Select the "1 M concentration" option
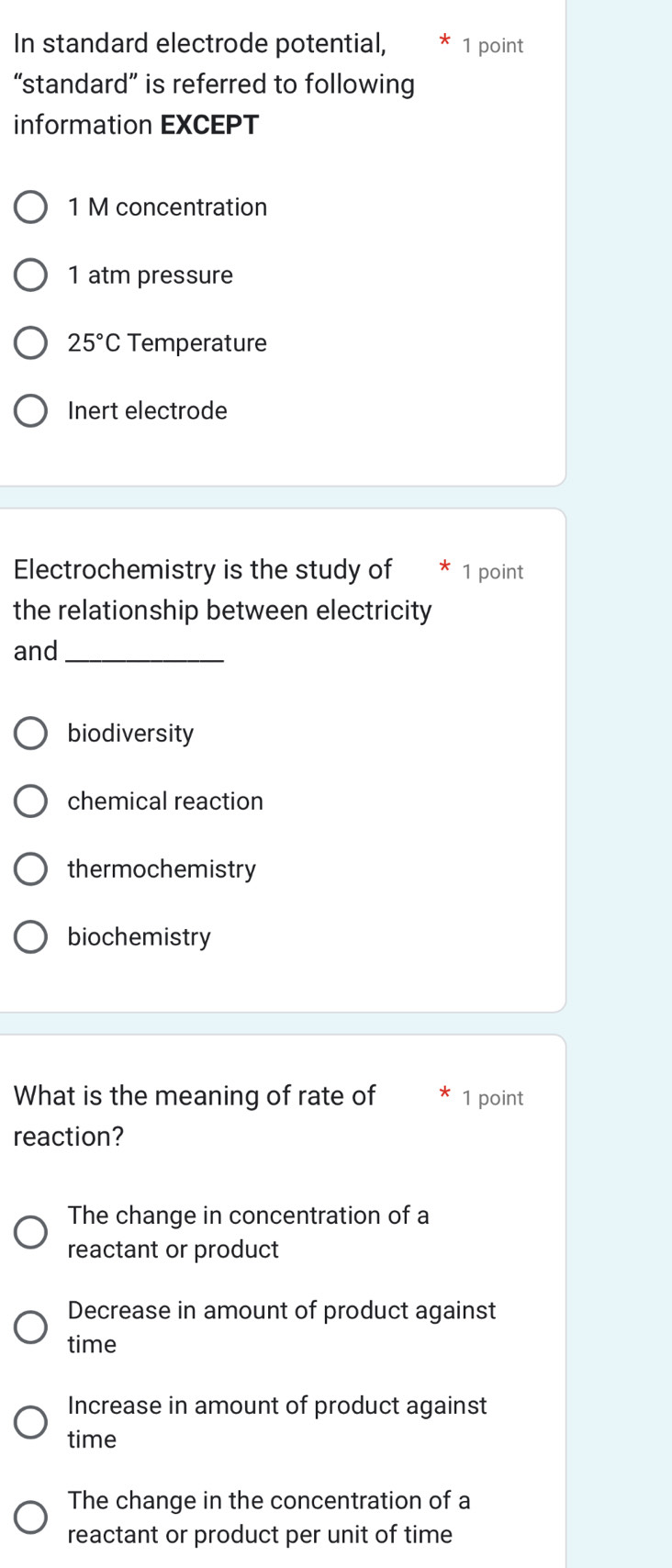 (x=30, y=207)
